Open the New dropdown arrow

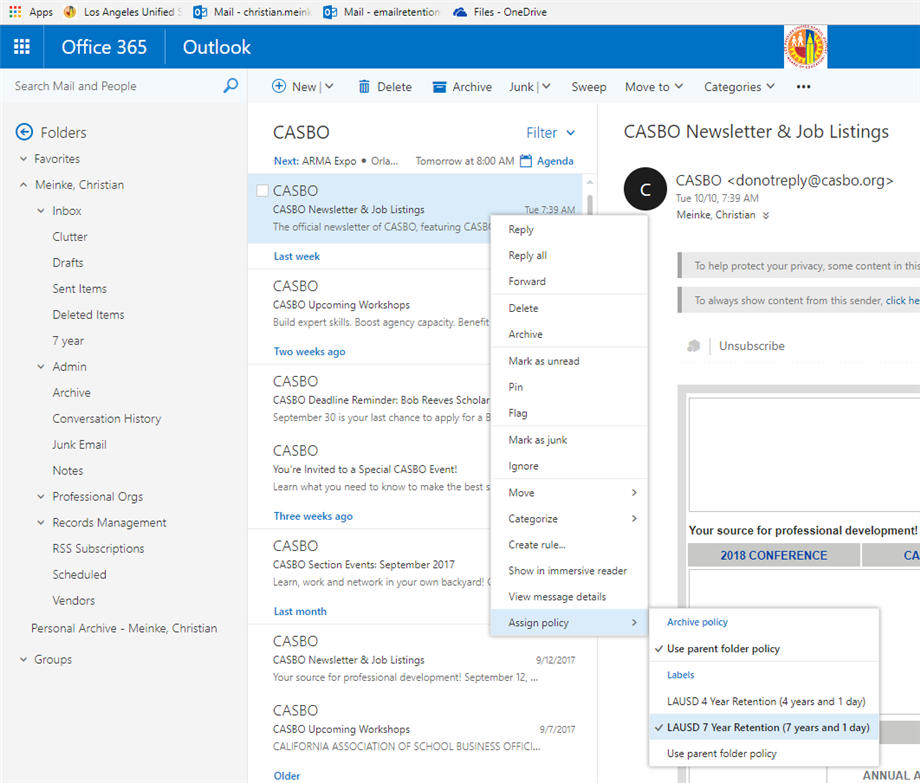point(329,86)
